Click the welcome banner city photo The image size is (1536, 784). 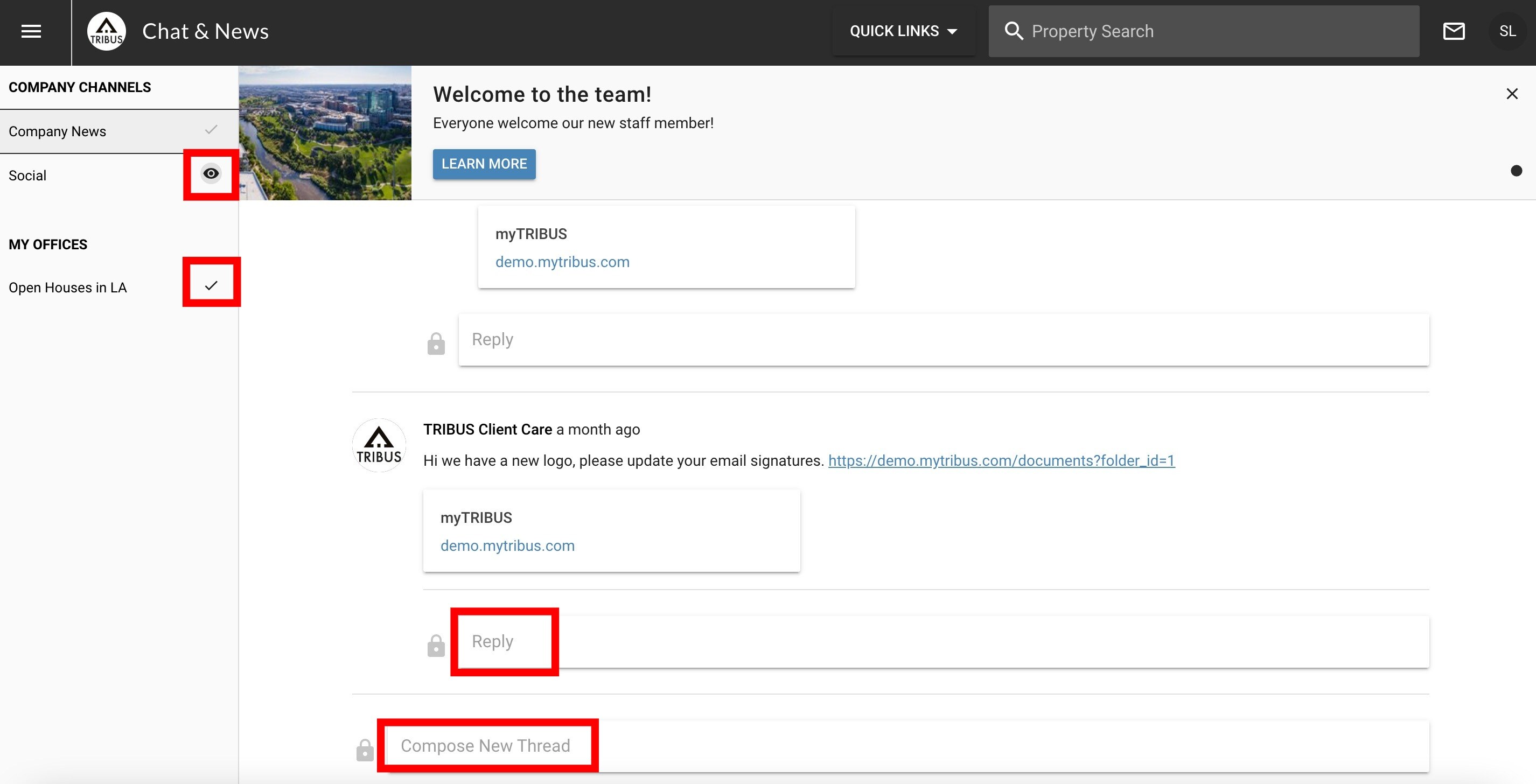point(325,132)
